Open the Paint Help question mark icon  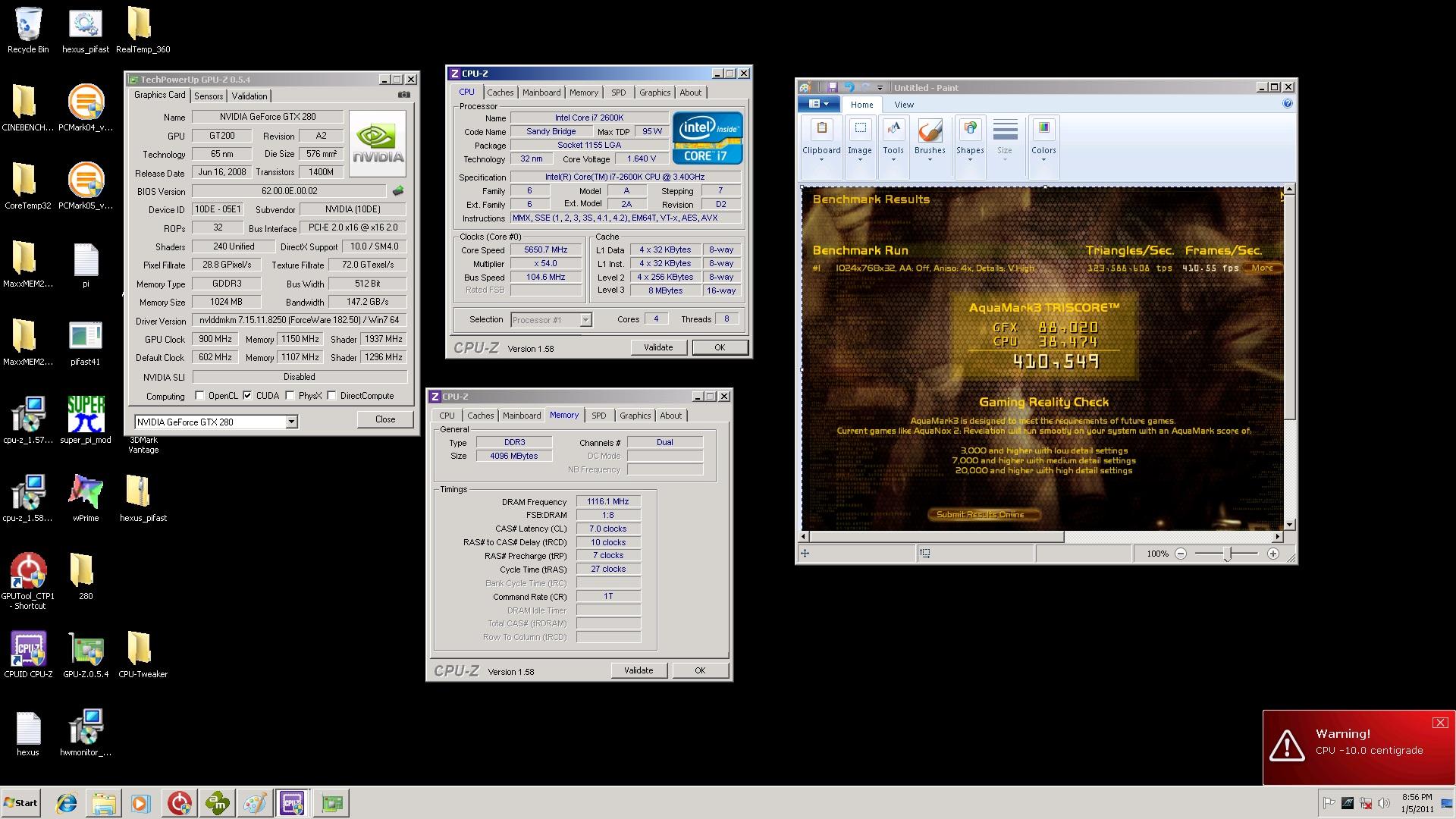click(x=1287, y=104)
